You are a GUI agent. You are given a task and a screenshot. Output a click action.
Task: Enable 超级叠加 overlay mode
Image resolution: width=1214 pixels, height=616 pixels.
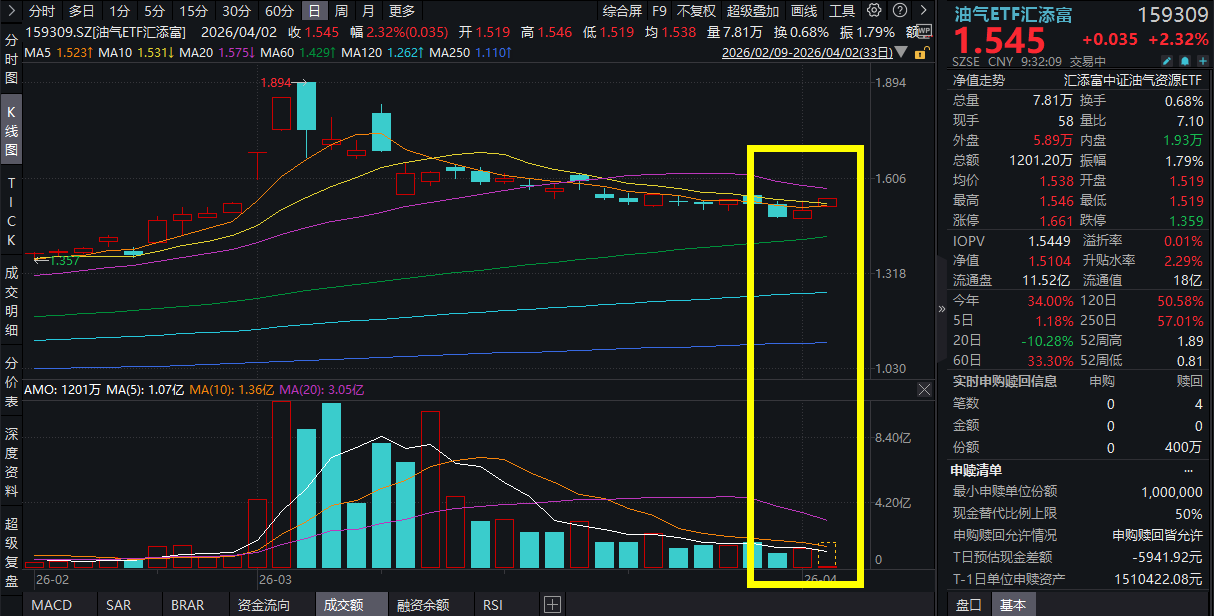[x=753, y=11]
